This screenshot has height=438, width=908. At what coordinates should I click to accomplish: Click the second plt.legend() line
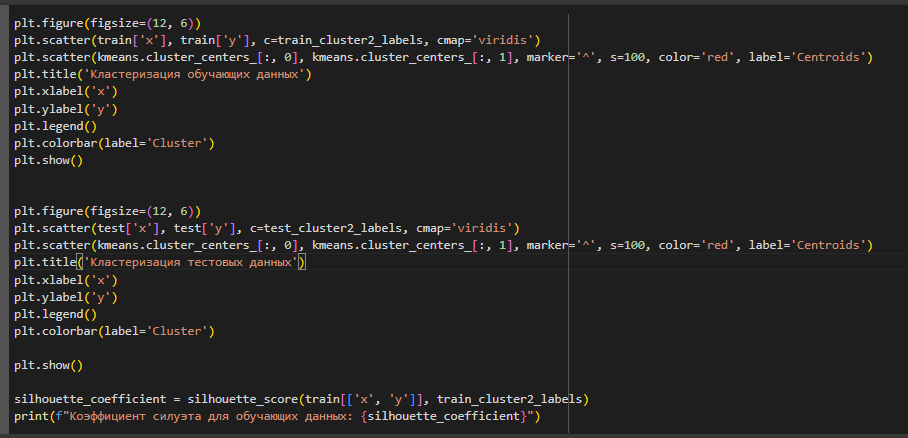point(56,315)
